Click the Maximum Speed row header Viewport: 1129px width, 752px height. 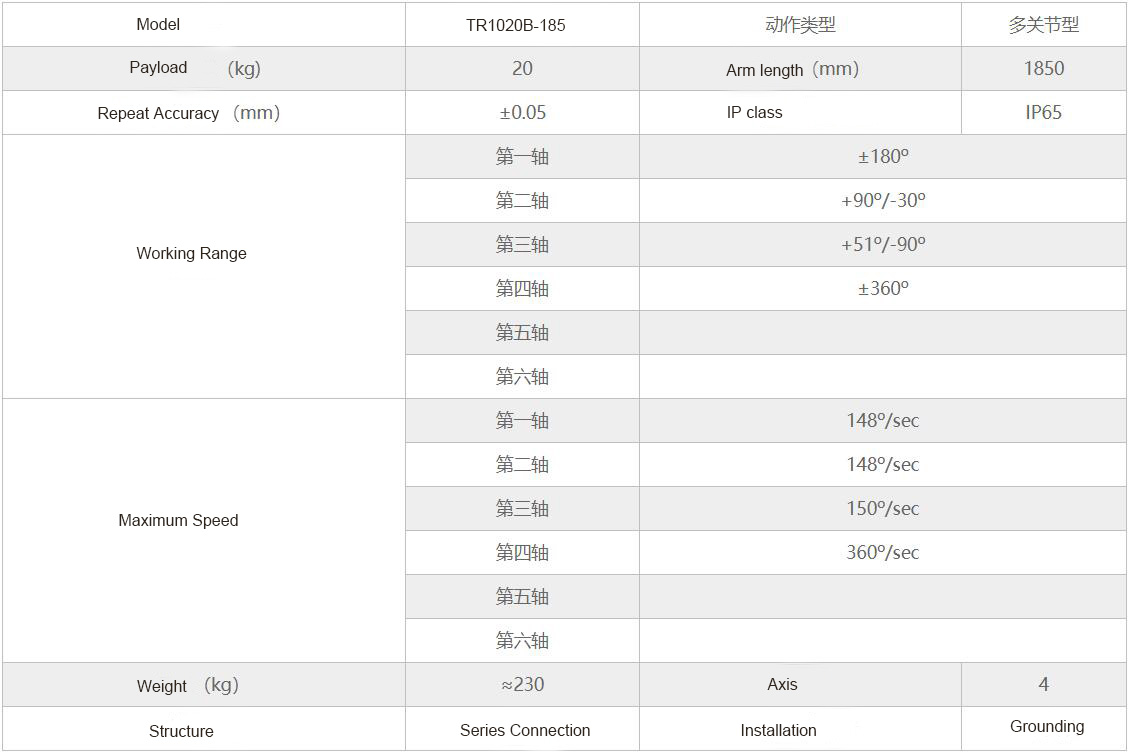pos(204,530)
